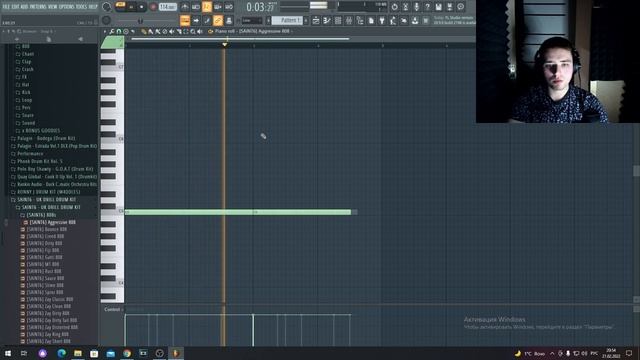Select the piano roll draw pencil tool
The image size is (640, 360).
point(144,31)
